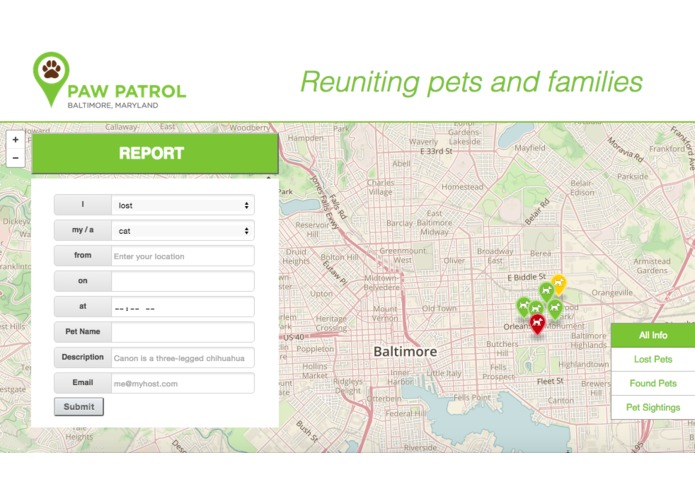The height and width of the screenshot is (494, 695).
Task: Click 'Fleet St' label on the map
Action: (550, 381)
